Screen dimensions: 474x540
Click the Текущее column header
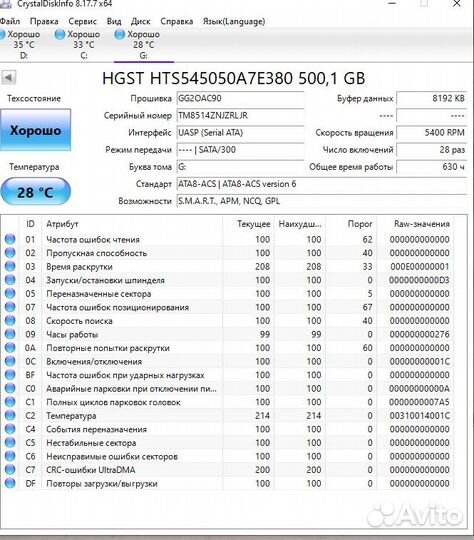coord(248,224)
